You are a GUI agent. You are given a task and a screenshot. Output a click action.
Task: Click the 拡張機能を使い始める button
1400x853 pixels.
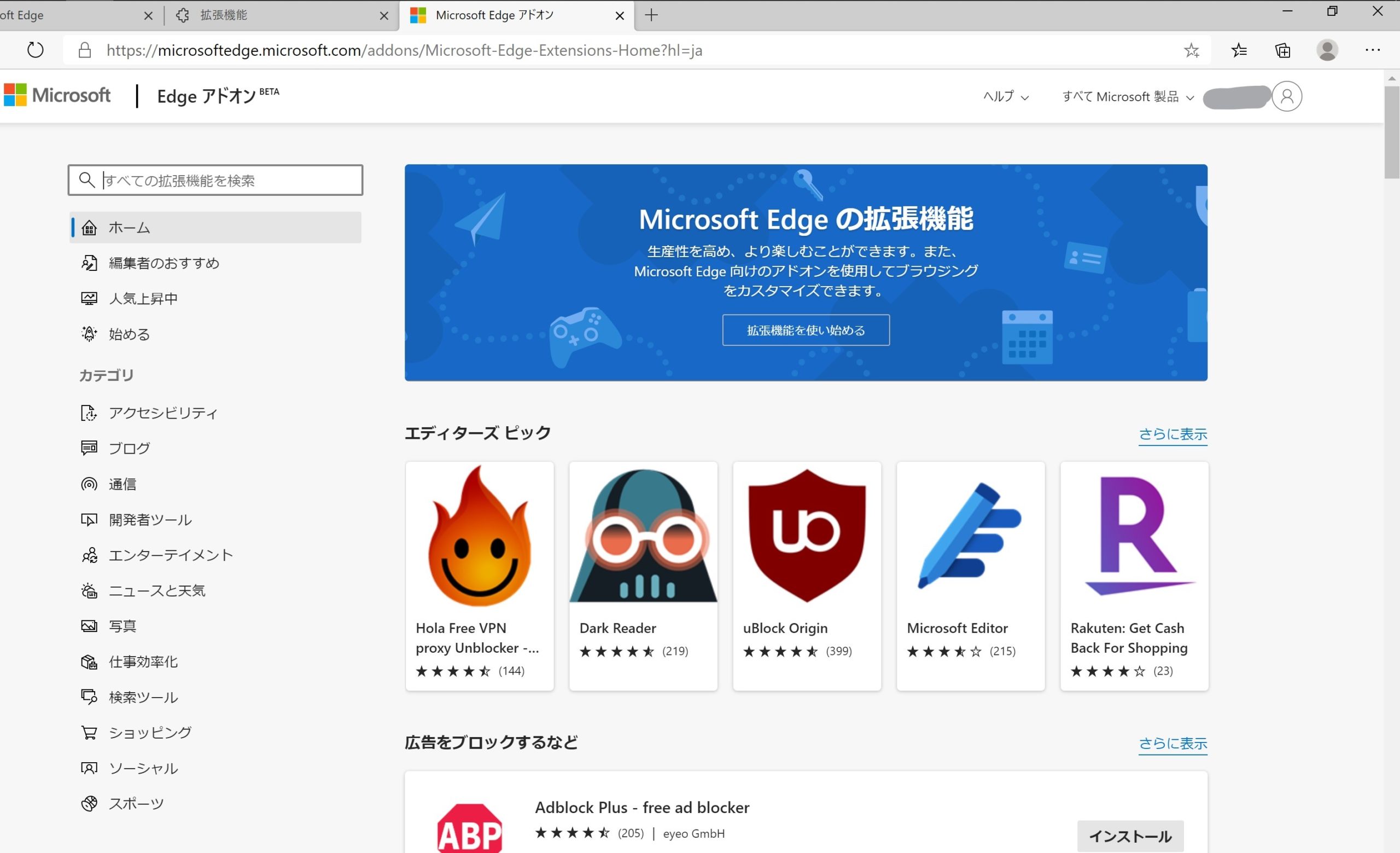(806, 329)
